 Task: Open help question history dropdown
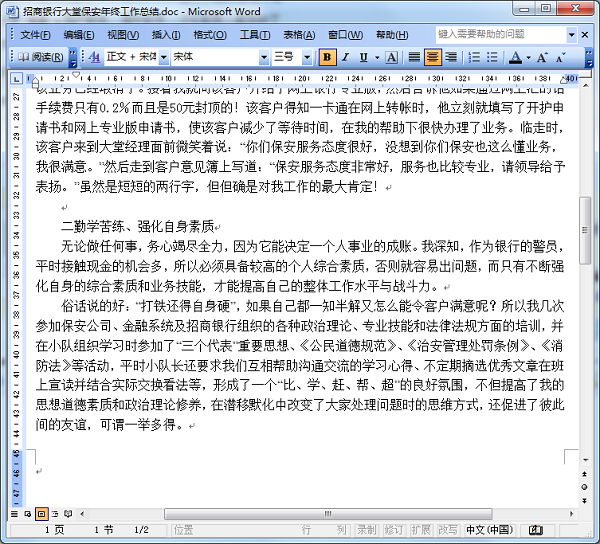coord(571,35)
